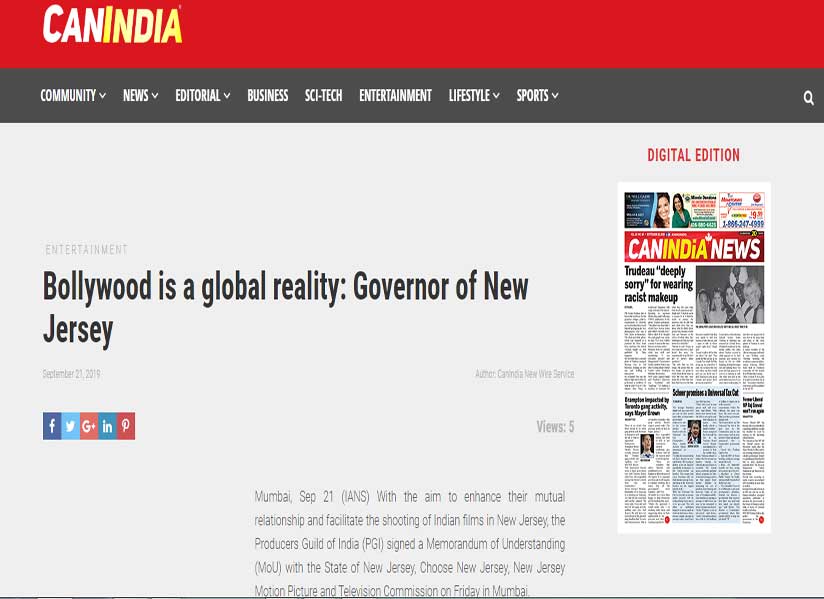
Task: Click the September 21, 2019 date
Action: pos(71,374)
